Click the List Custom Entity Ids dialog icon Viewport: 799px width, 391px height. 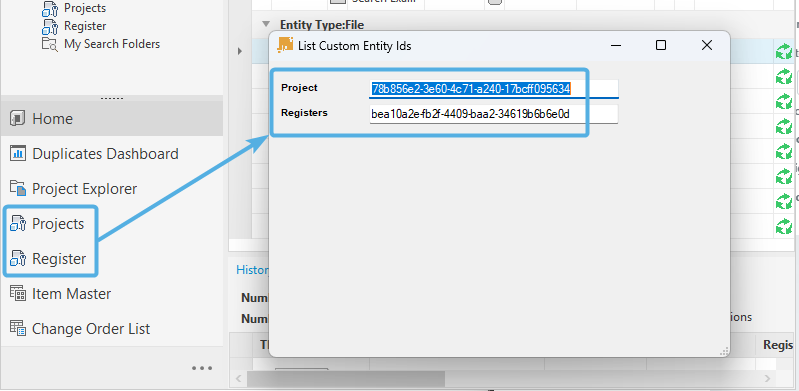(285, 45)
